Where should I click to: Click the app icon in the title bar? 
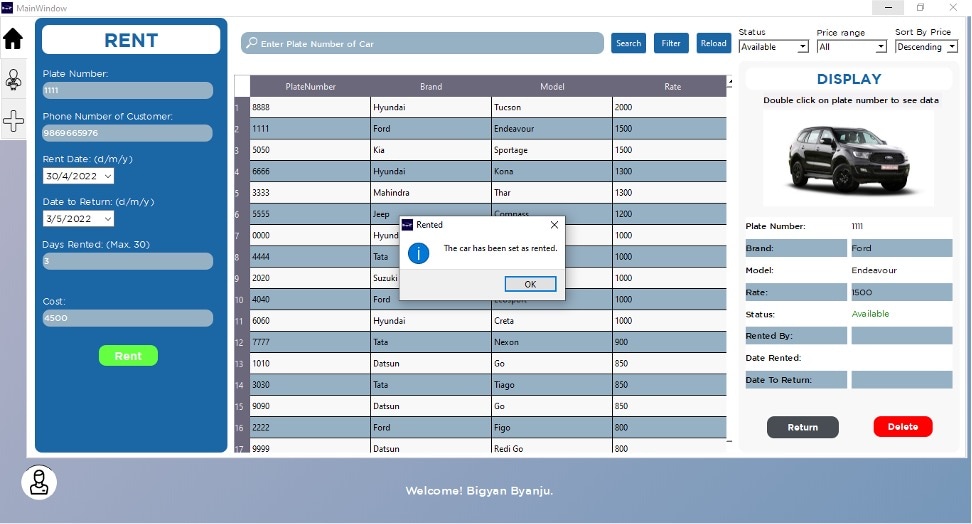point(8,7)
